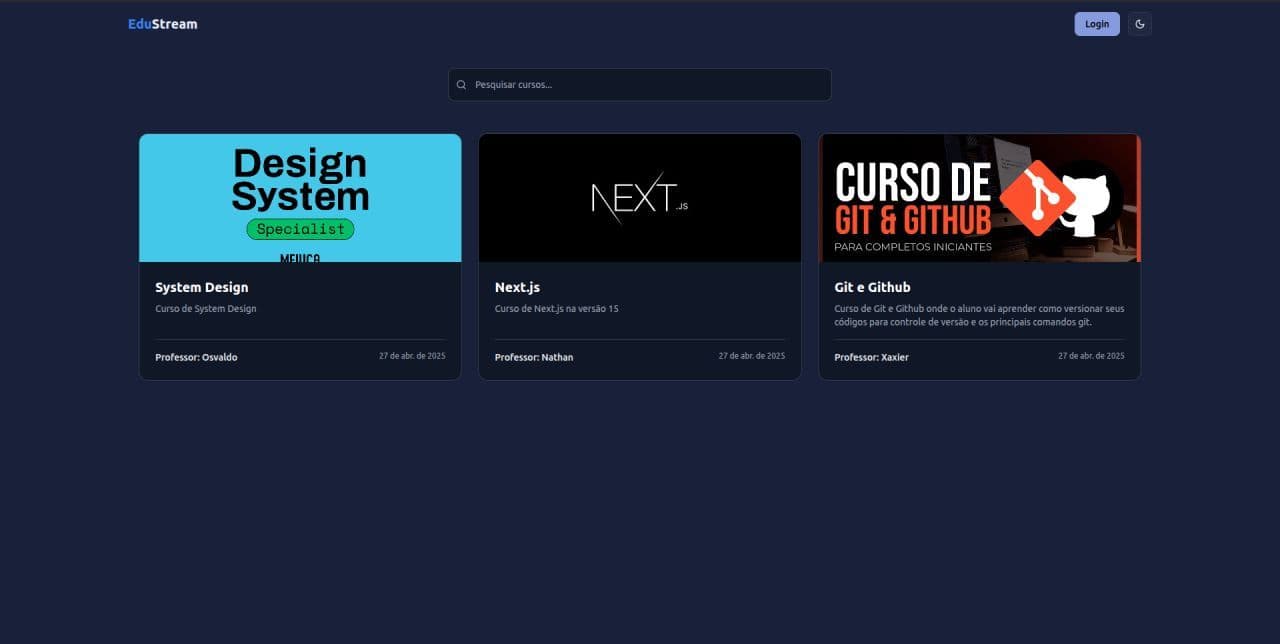This screenshot has width=1280, height=644.
Task: Click the Next.js logo on the course thumbnail
Action: pos(640,197)
